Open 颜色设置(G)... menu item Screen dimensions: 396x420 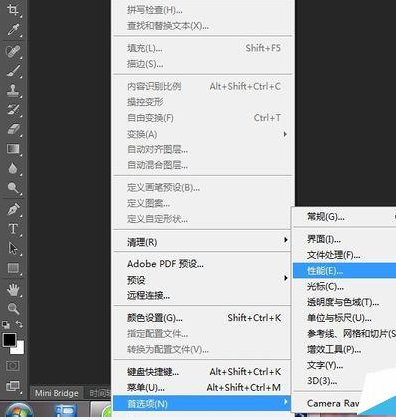coord(203,318)
